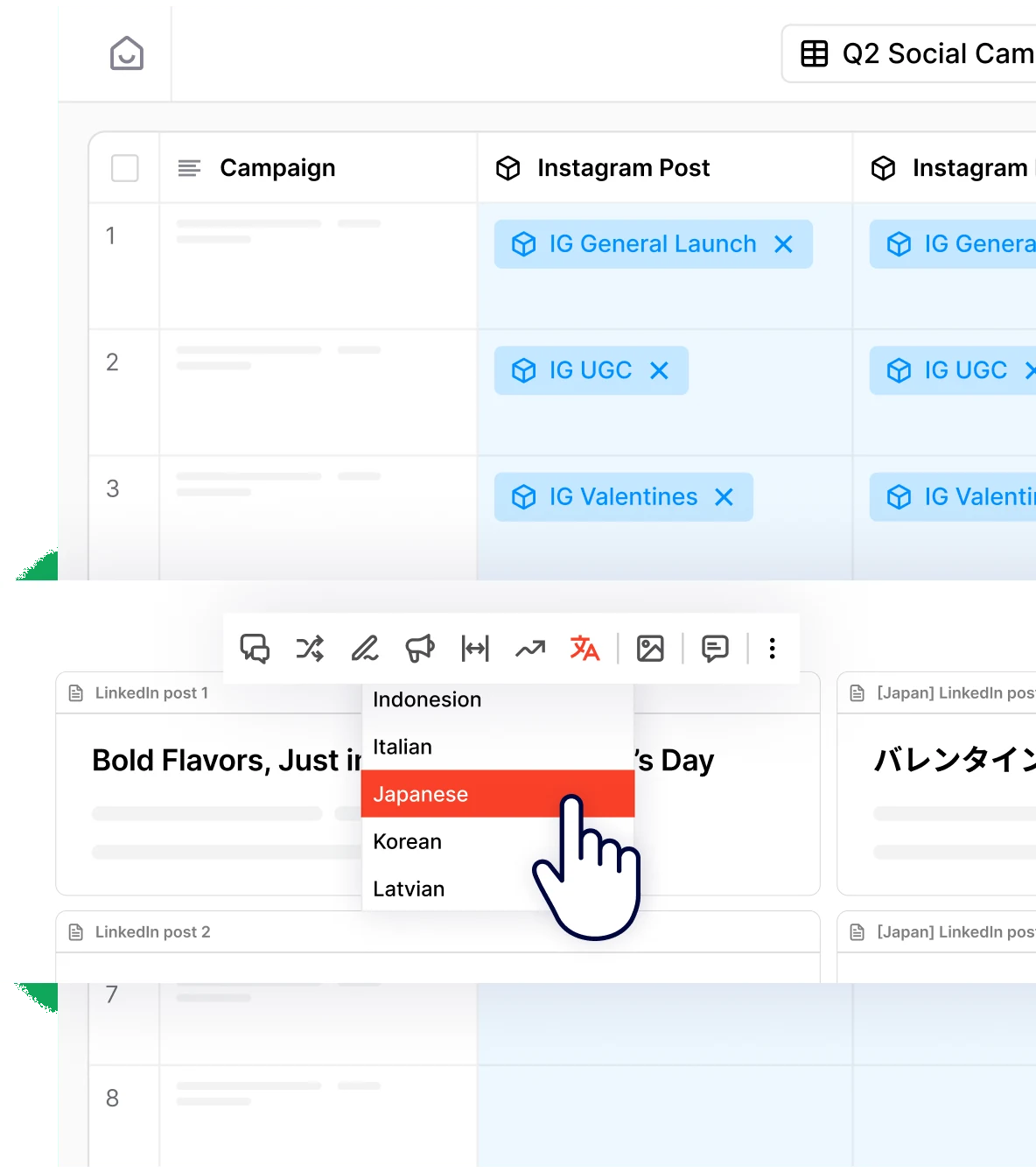Click the pen rewrite toolbar icon
The height and width of the screenshot is (1173, 1036).
pyautogui.click(x=365, y=649)
